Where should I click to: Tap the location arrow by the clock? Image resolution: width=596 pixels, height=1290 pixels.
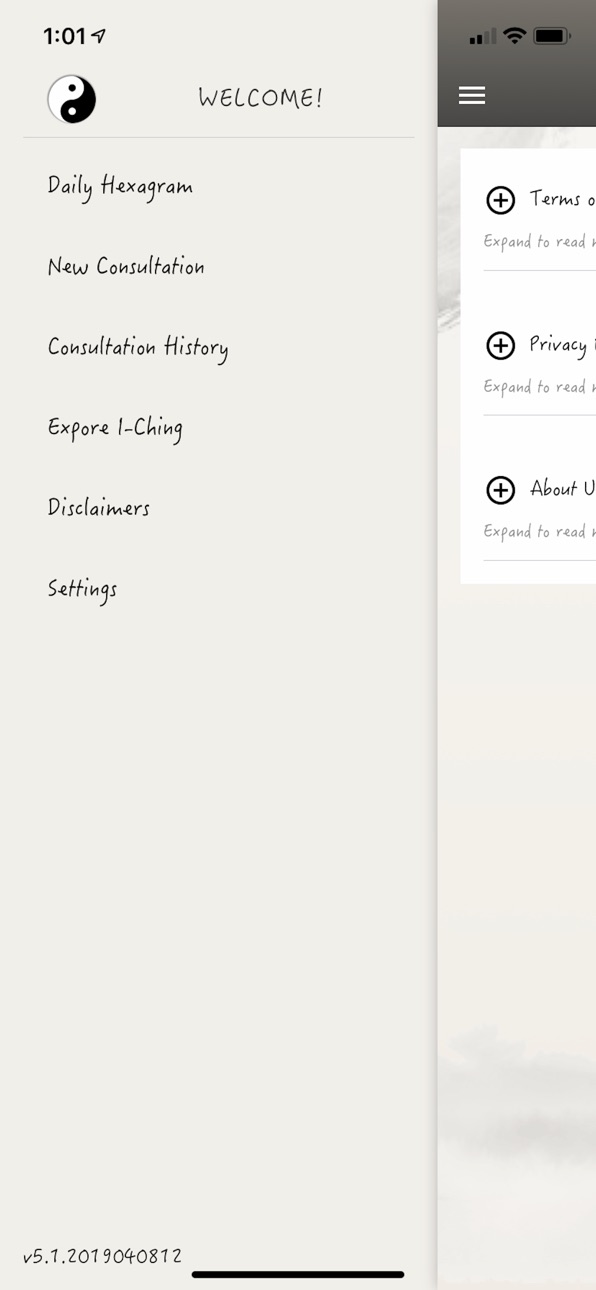(x=98, y=36)
